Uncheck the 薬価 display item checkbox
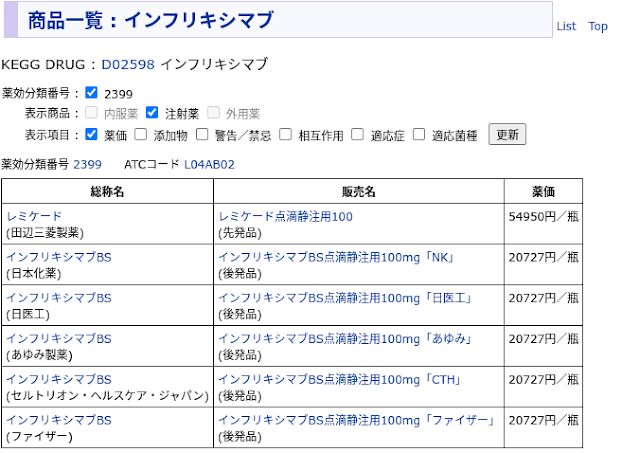640x453 pixels. 91,134
